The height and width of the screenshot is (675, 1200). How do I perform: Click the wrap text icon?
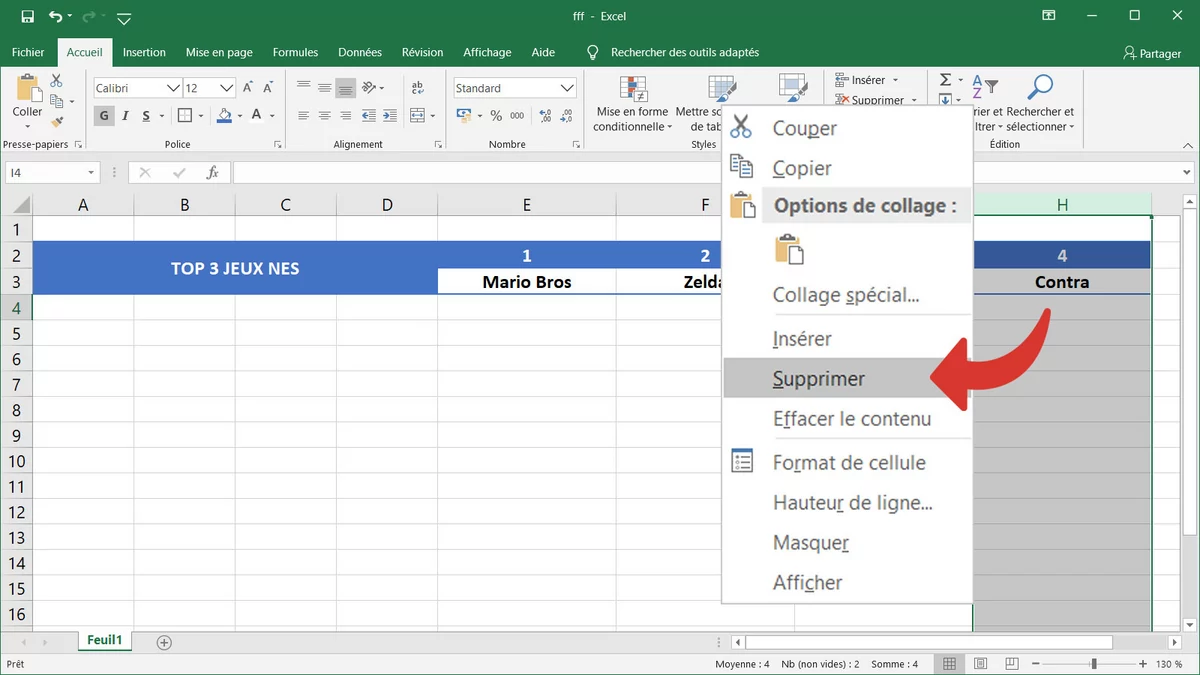[418, 87]
